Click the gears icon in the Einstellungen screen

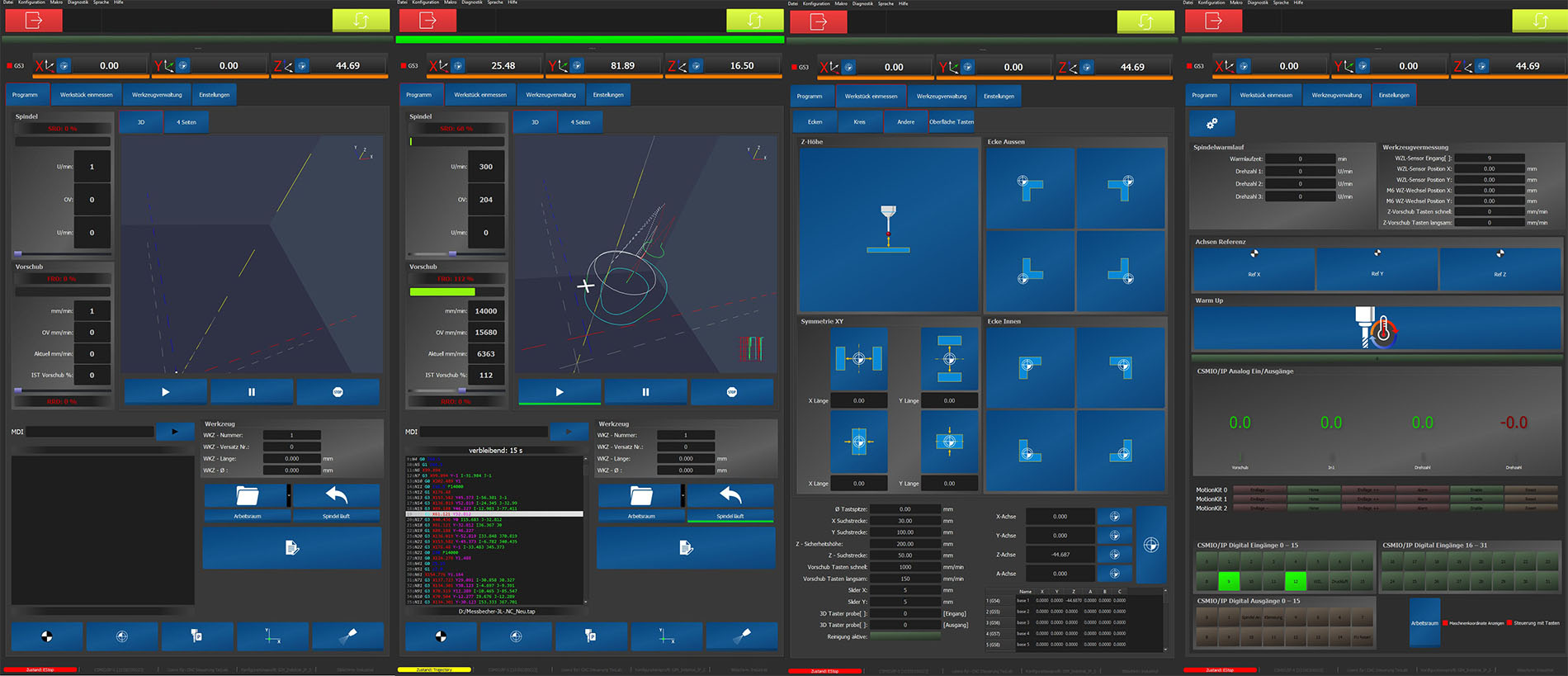tap(1212, 123)
